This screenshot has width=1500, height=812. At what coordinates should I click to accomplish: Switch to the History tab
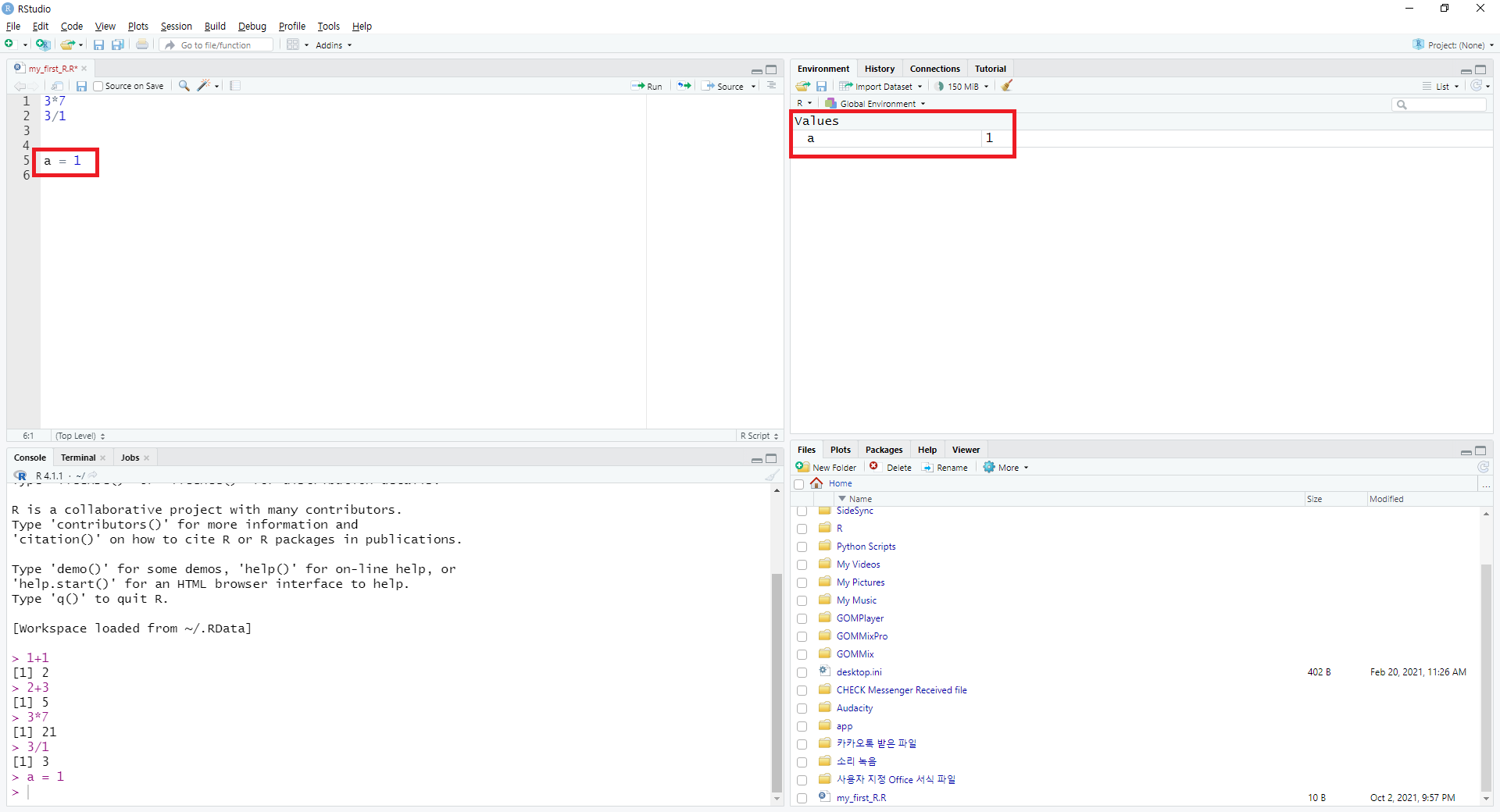[879, 69]
